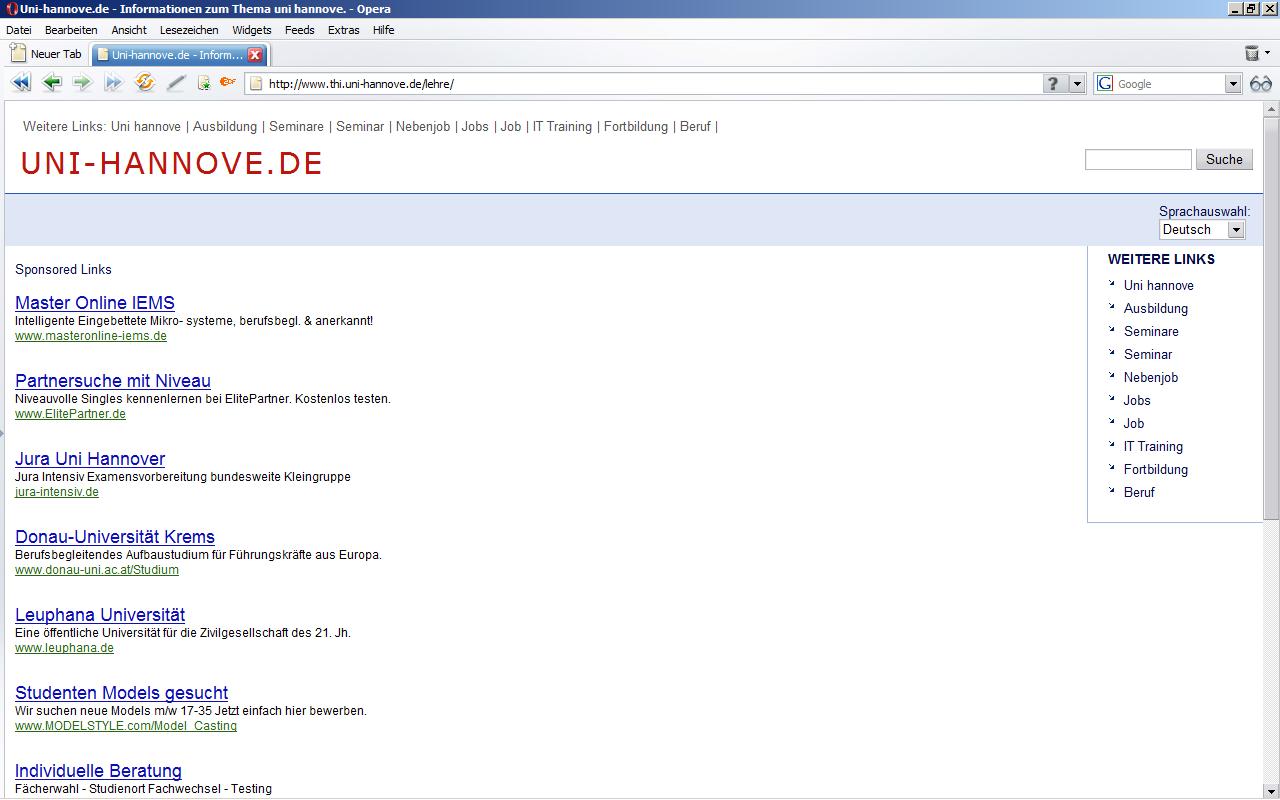Viewport: 1280px width, 800px height.
Task: Open Individuelle Beratung link
Action: [x=98, y=771]
